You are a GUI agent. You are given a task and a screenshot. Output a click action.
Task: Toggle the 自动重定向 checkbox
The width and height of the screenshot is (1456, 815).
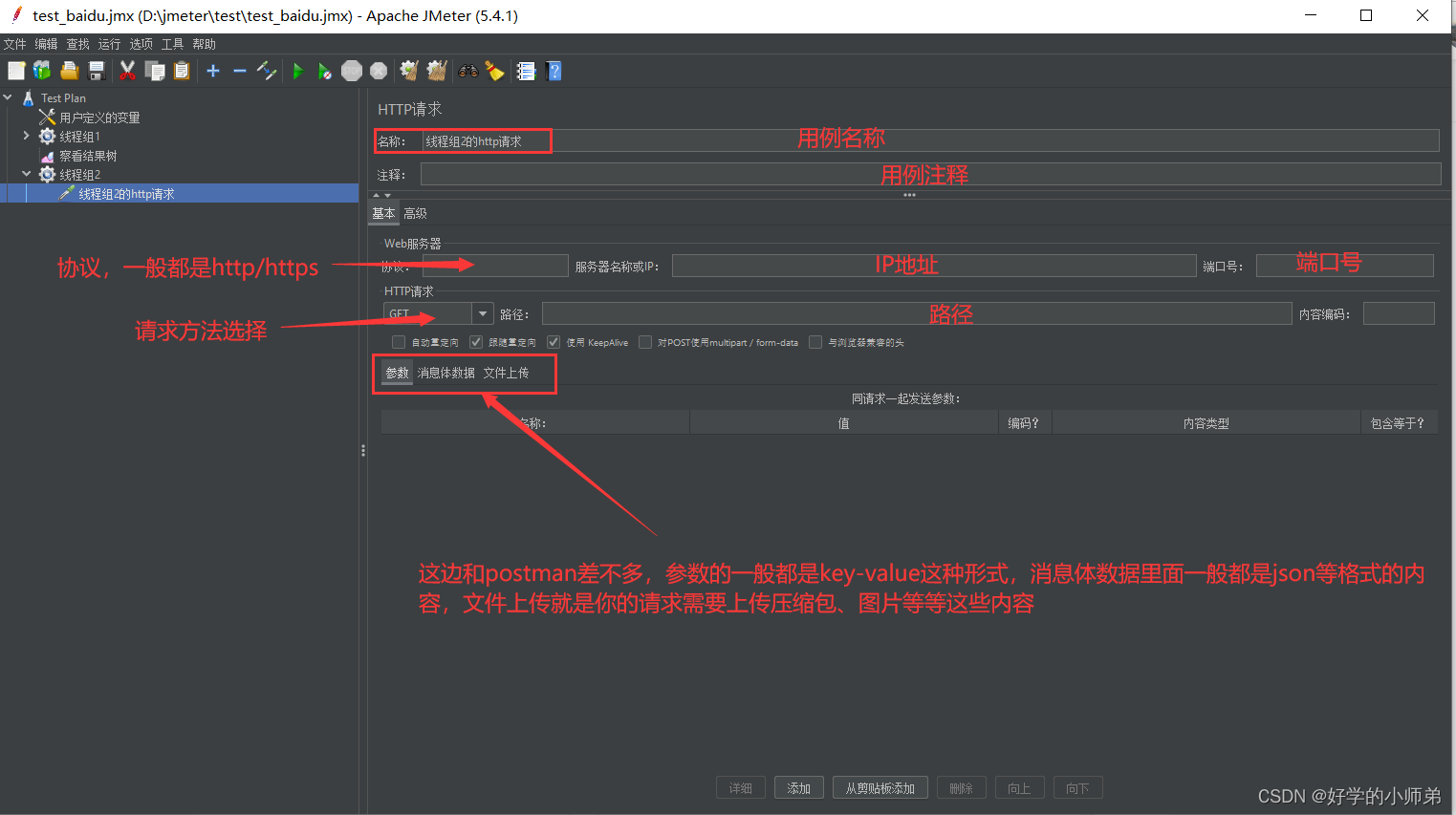tap(399, 342)
